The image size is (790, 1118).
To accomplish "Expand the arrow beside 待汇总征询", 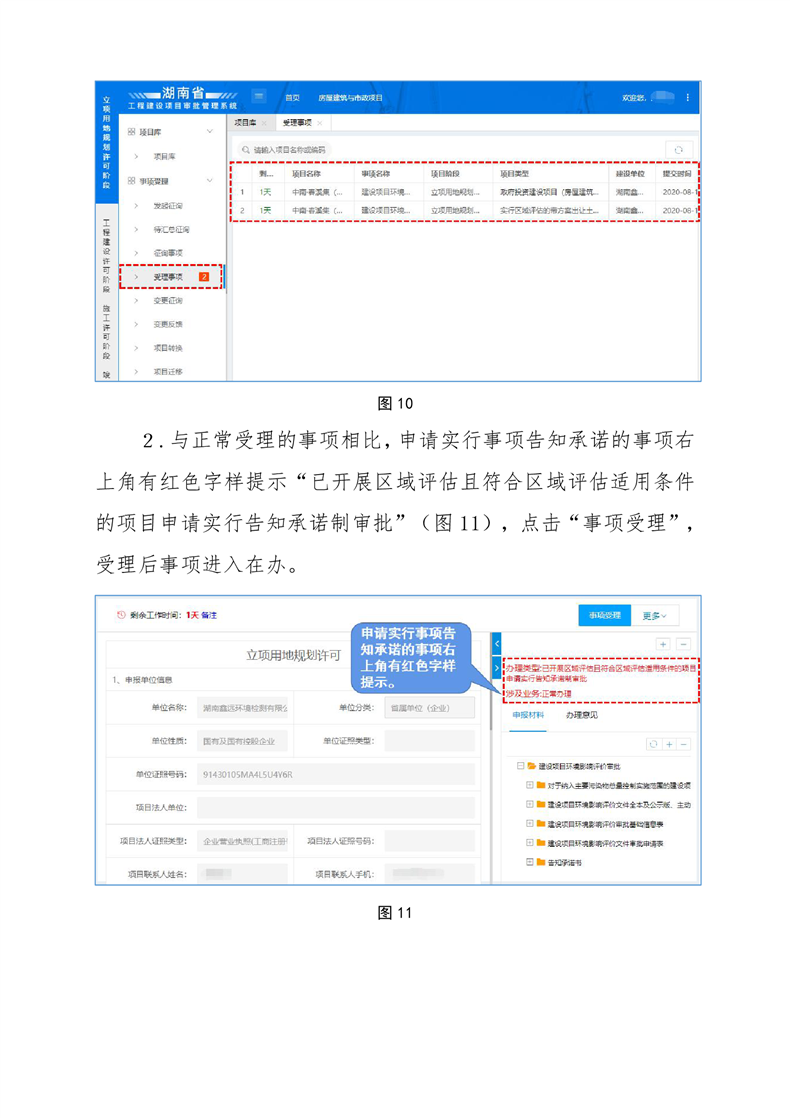I will pyautogui.click(x=136, y=230).
